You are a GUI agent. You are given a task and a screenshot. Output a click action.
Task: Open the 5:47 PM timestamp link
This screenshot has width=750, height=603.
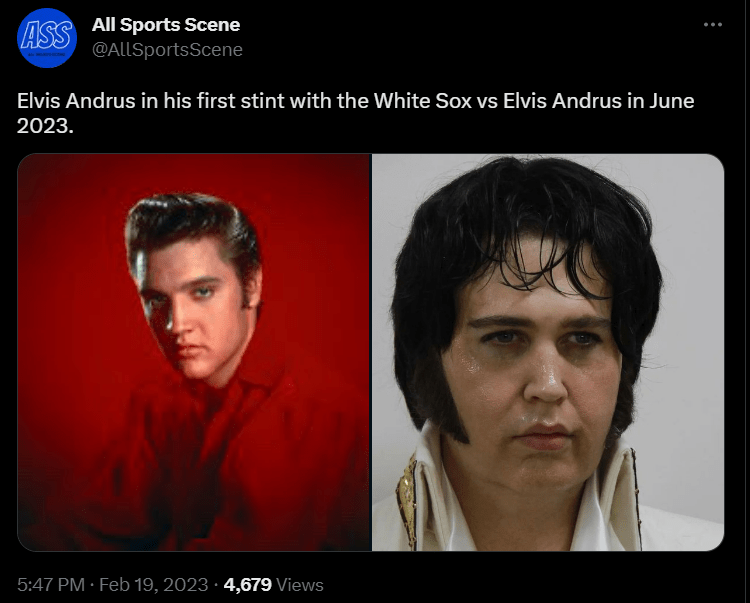(51, 584)
